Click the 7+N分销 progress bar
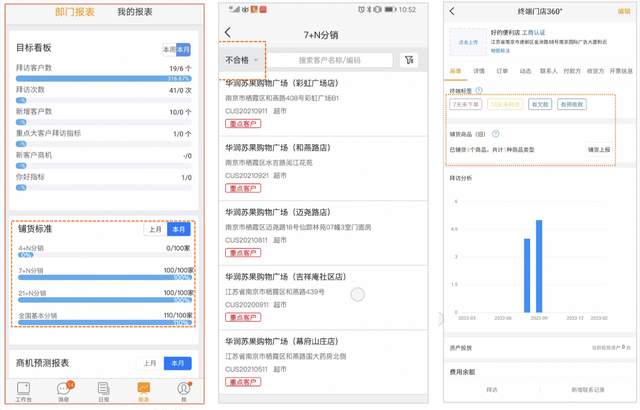Screen dimensions: 640x410 (x=104, y=279)
